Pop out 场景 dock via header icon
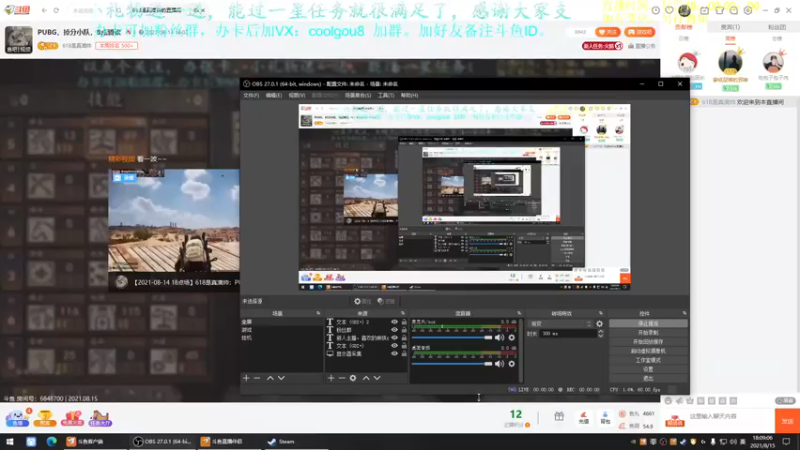 click(318, 313)
